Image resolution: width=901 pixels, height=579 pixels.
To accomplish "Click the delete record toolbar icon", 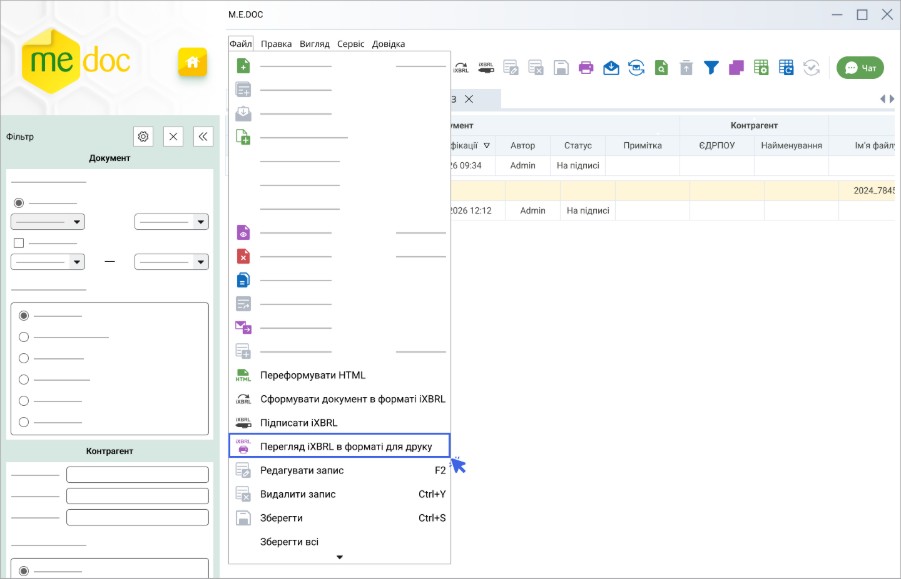I will click(x=536, y=68).
